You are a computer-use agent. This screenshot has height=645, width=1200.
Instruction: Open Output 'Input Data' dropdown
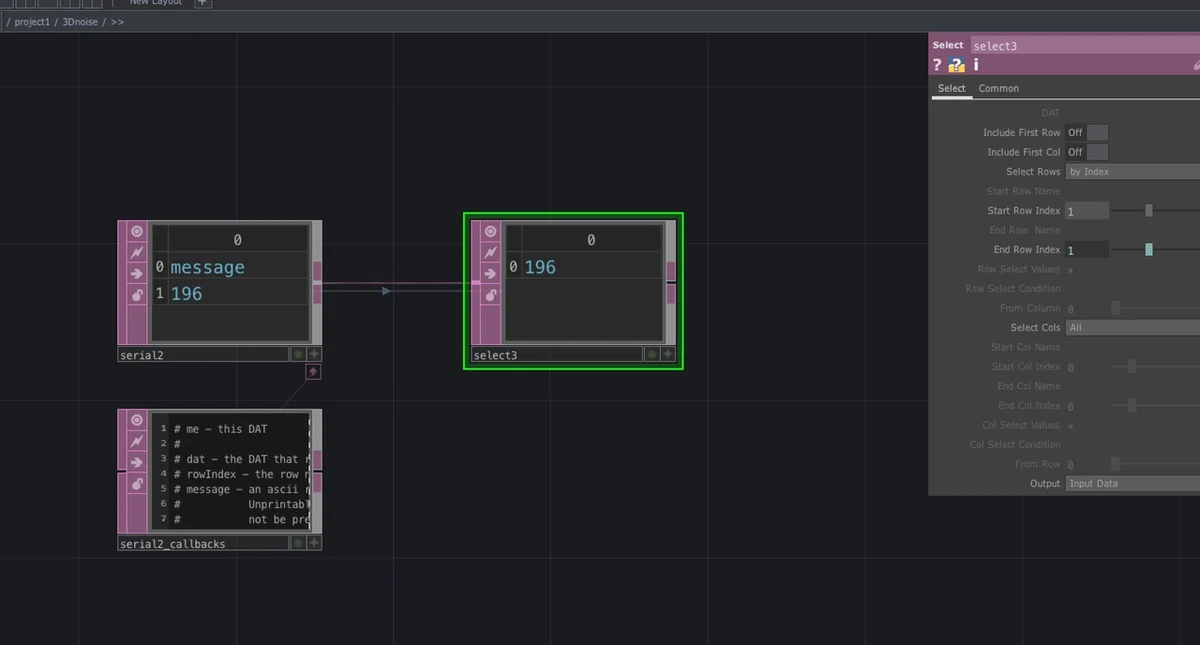pos(1132,483)
